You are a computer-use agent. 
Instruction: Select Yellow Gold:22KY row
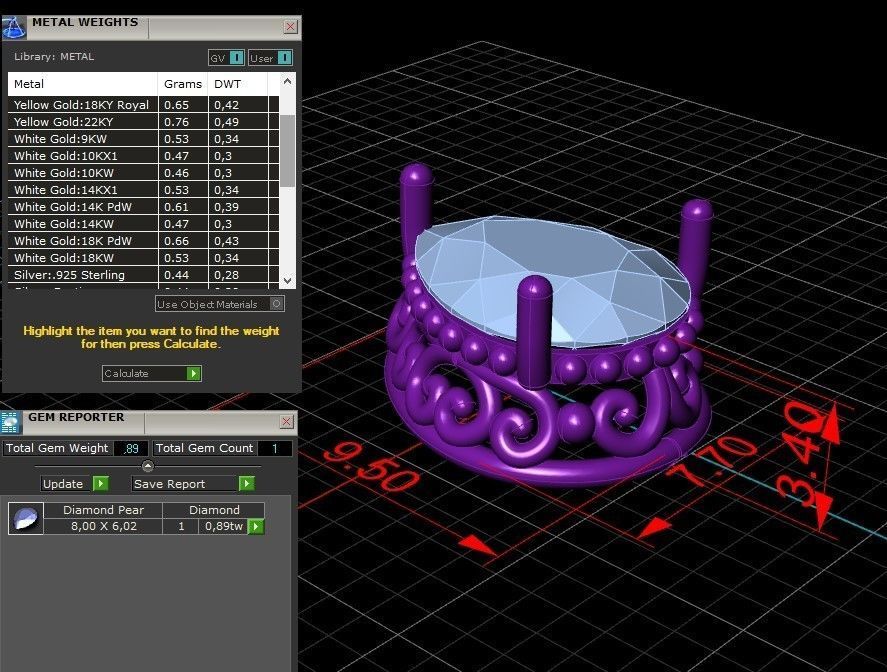tap(144, 122)
